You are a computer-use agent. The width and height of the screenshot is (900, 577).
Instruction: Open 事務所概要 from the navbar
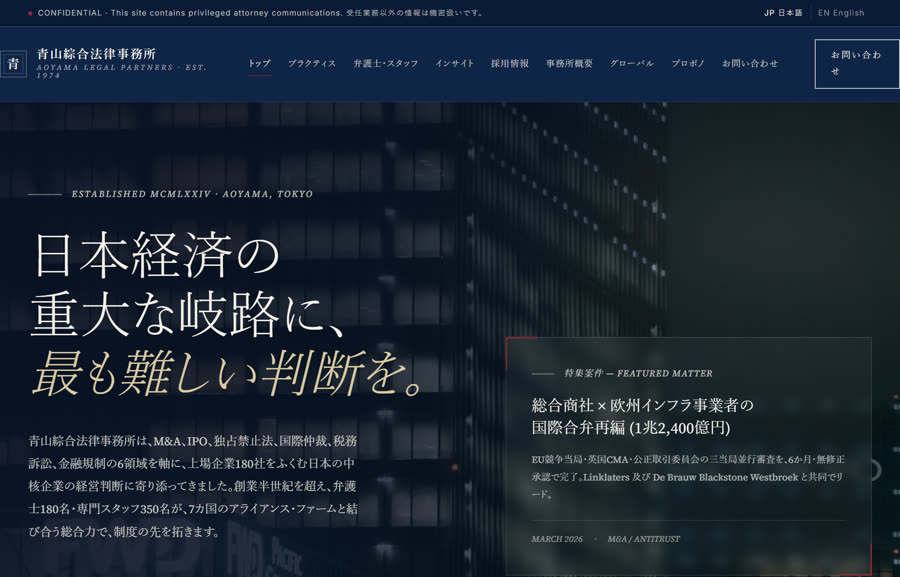pos(569,64)
